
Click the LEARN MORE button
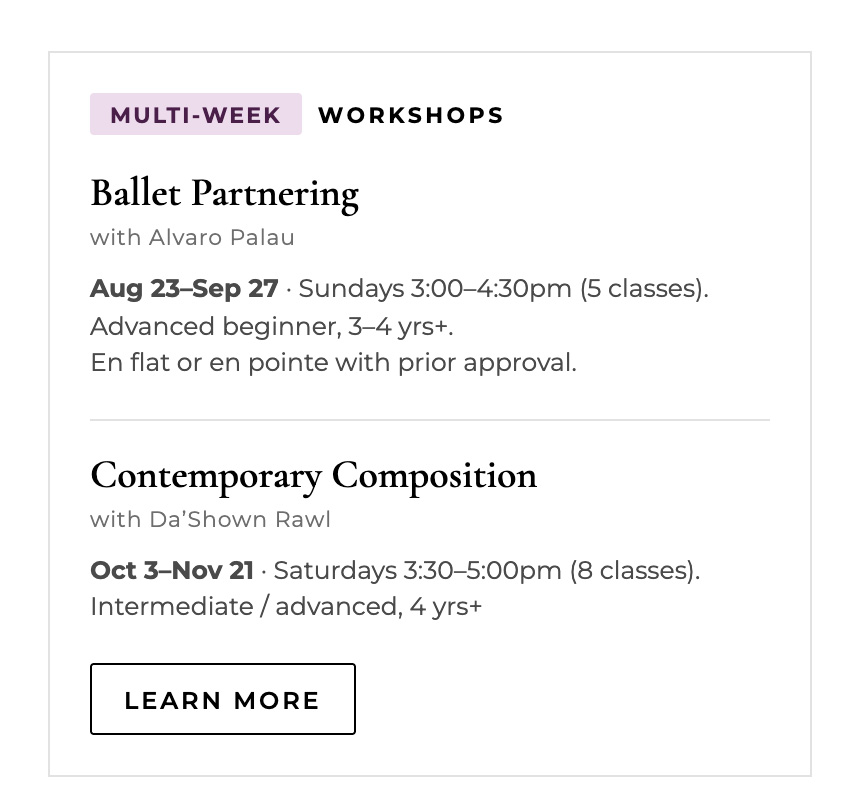[223, 699]
